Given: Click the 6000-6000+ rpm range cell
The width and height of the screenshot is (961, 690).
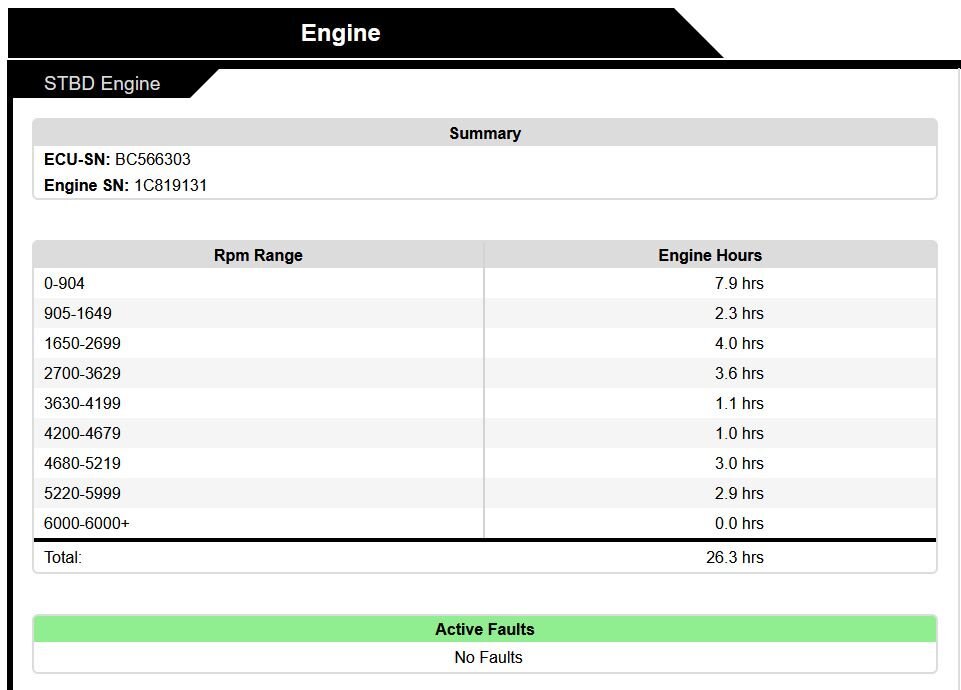Looking at the screenshot, I should pyautogui.click(x=87, y=523).
